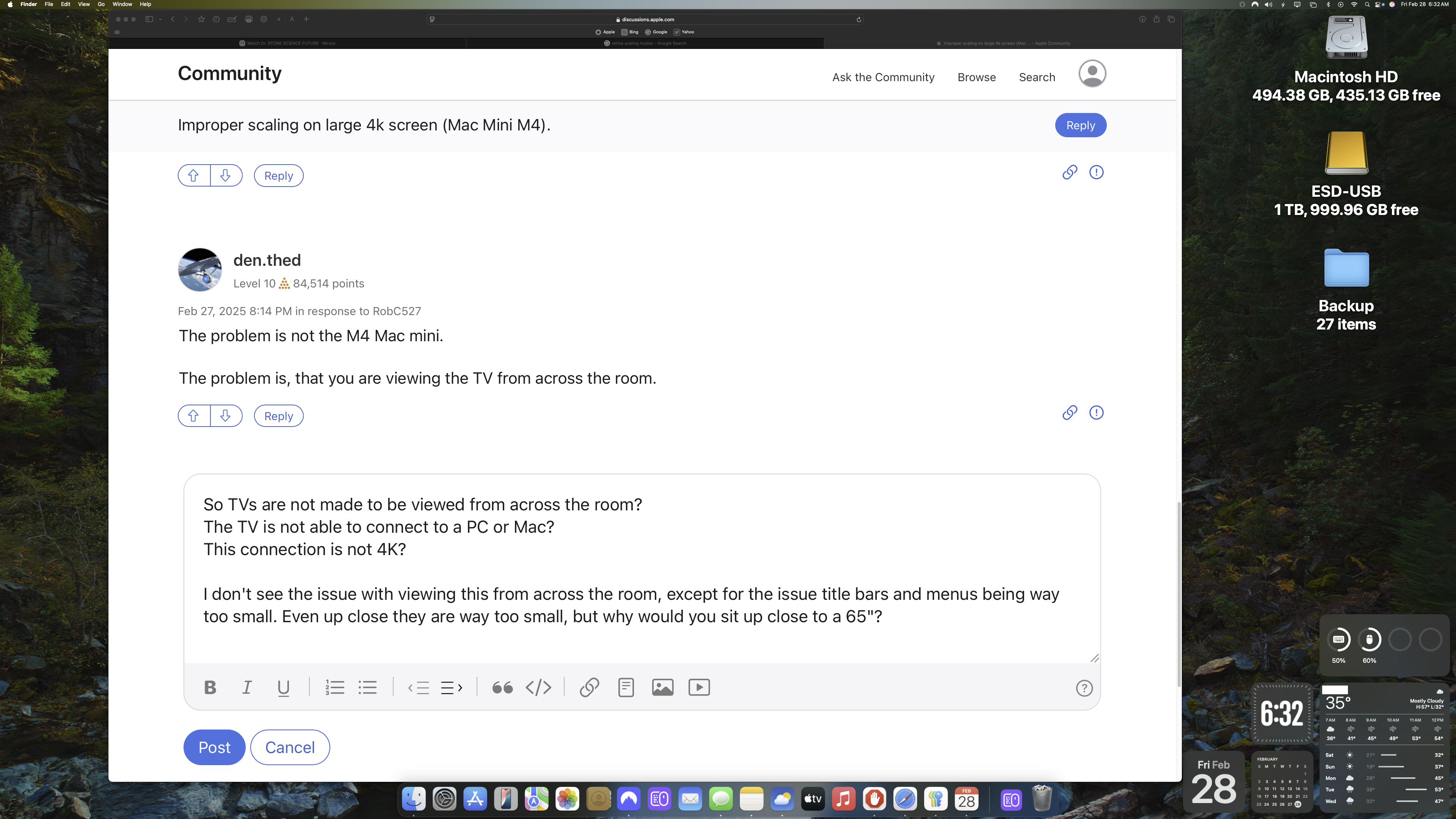Toggle bold formatting in reply editor
1456x819 pixels.
pos(210,687)
